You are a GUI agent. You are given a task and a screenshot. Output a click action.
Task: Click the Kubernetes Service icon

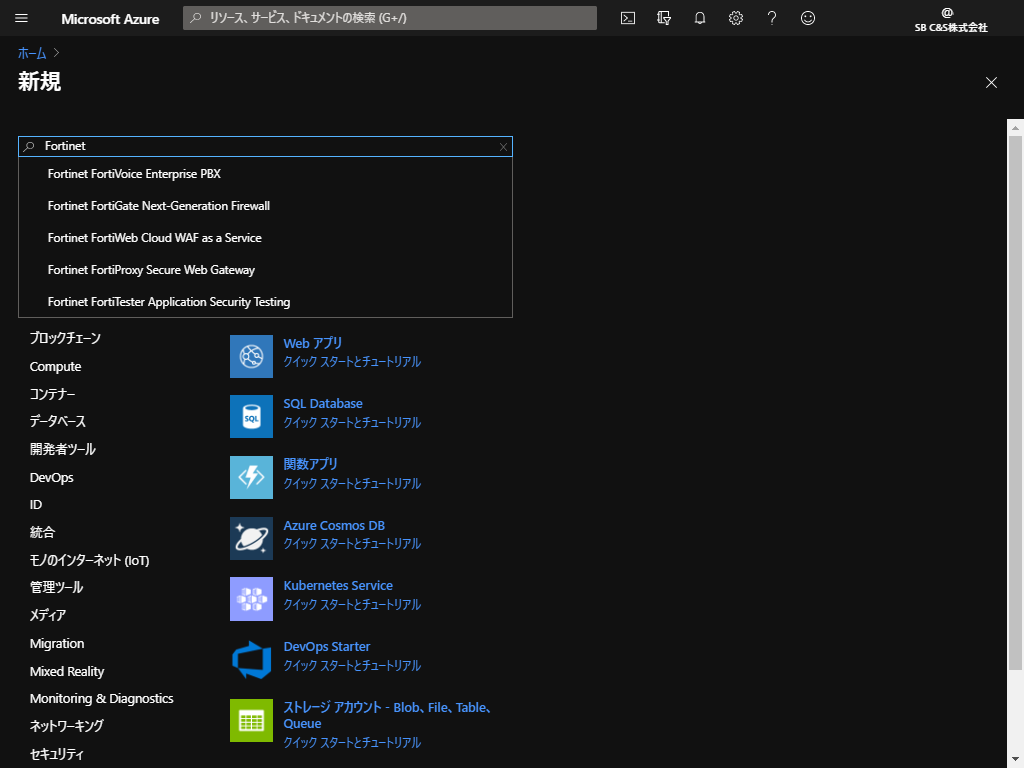[251, 599]
